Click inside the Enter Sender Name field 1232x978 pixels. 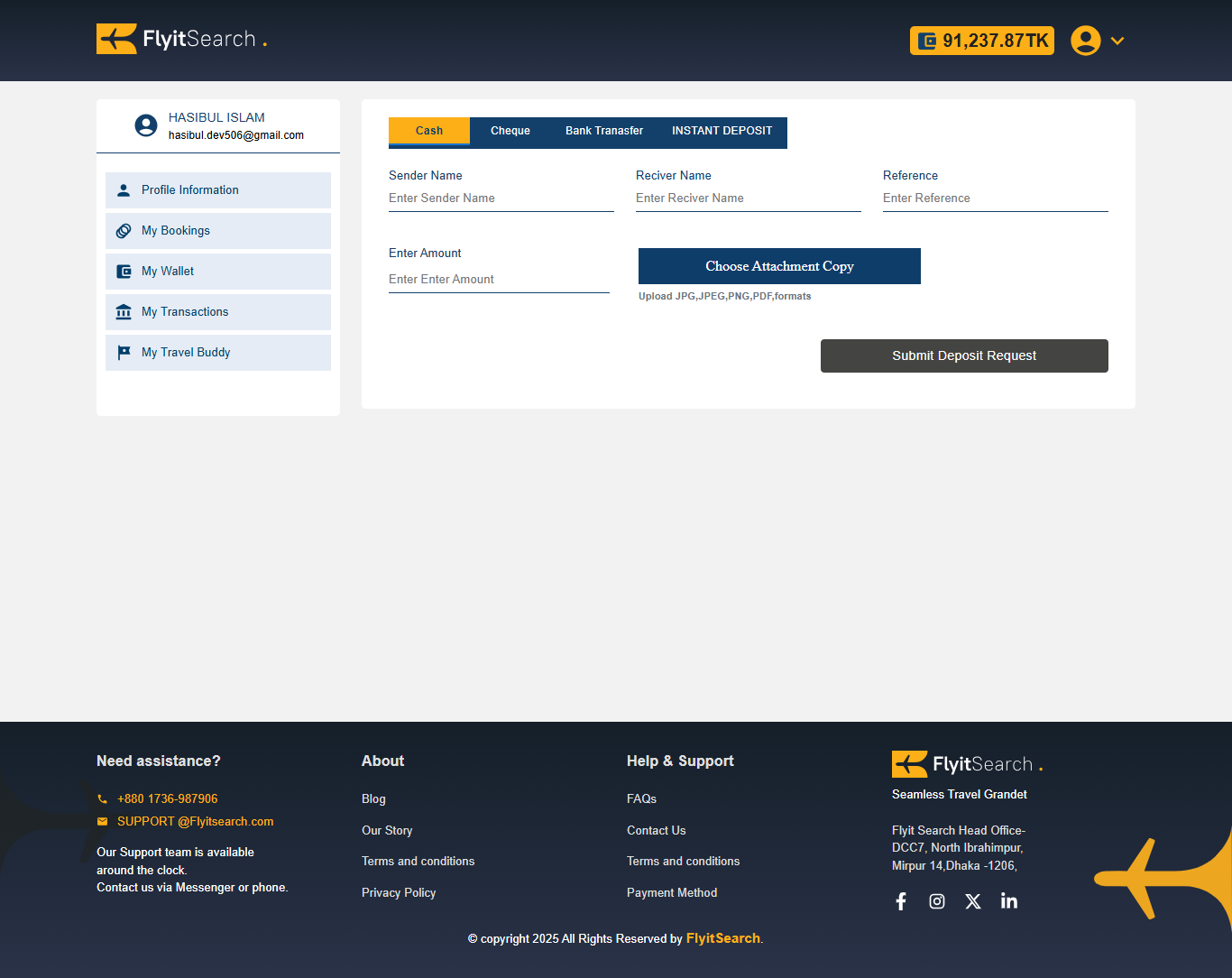click(x=501, y=198)
